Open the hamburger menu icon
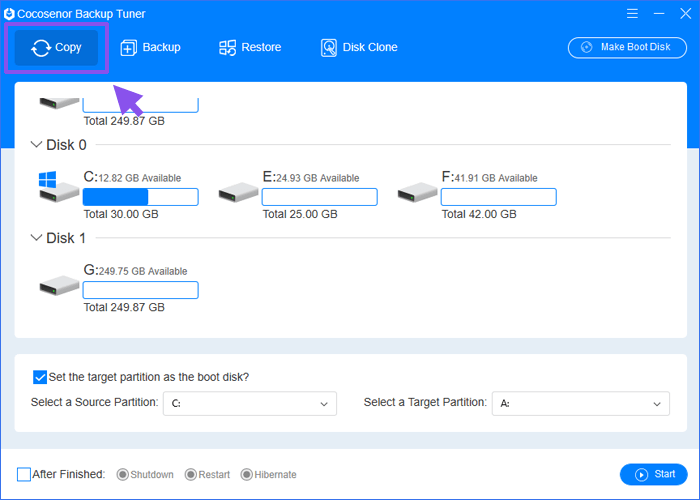This screenshot has width=700, height=500. coord(632,13)
